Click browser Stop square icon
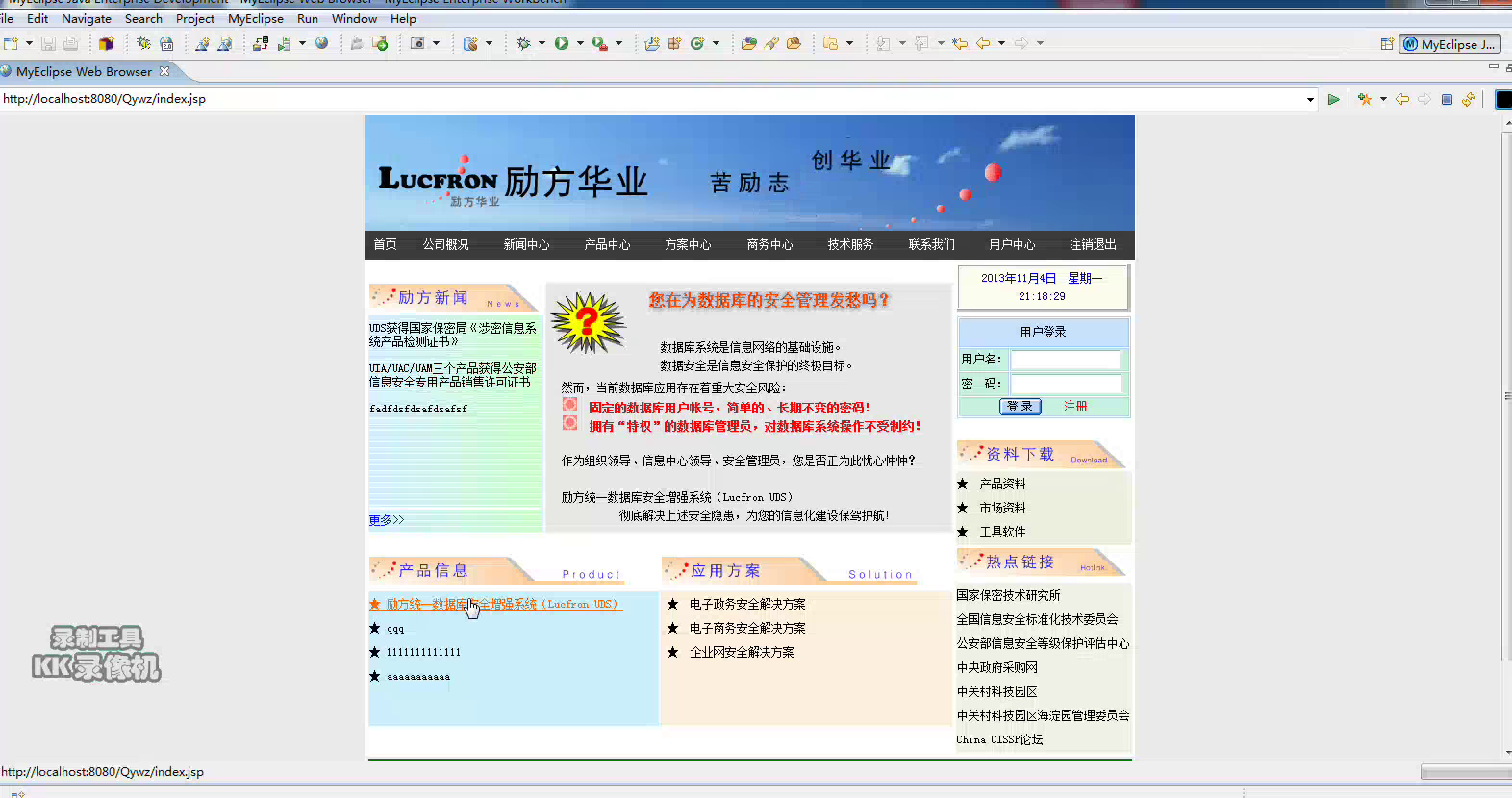 pos(1447,99)
